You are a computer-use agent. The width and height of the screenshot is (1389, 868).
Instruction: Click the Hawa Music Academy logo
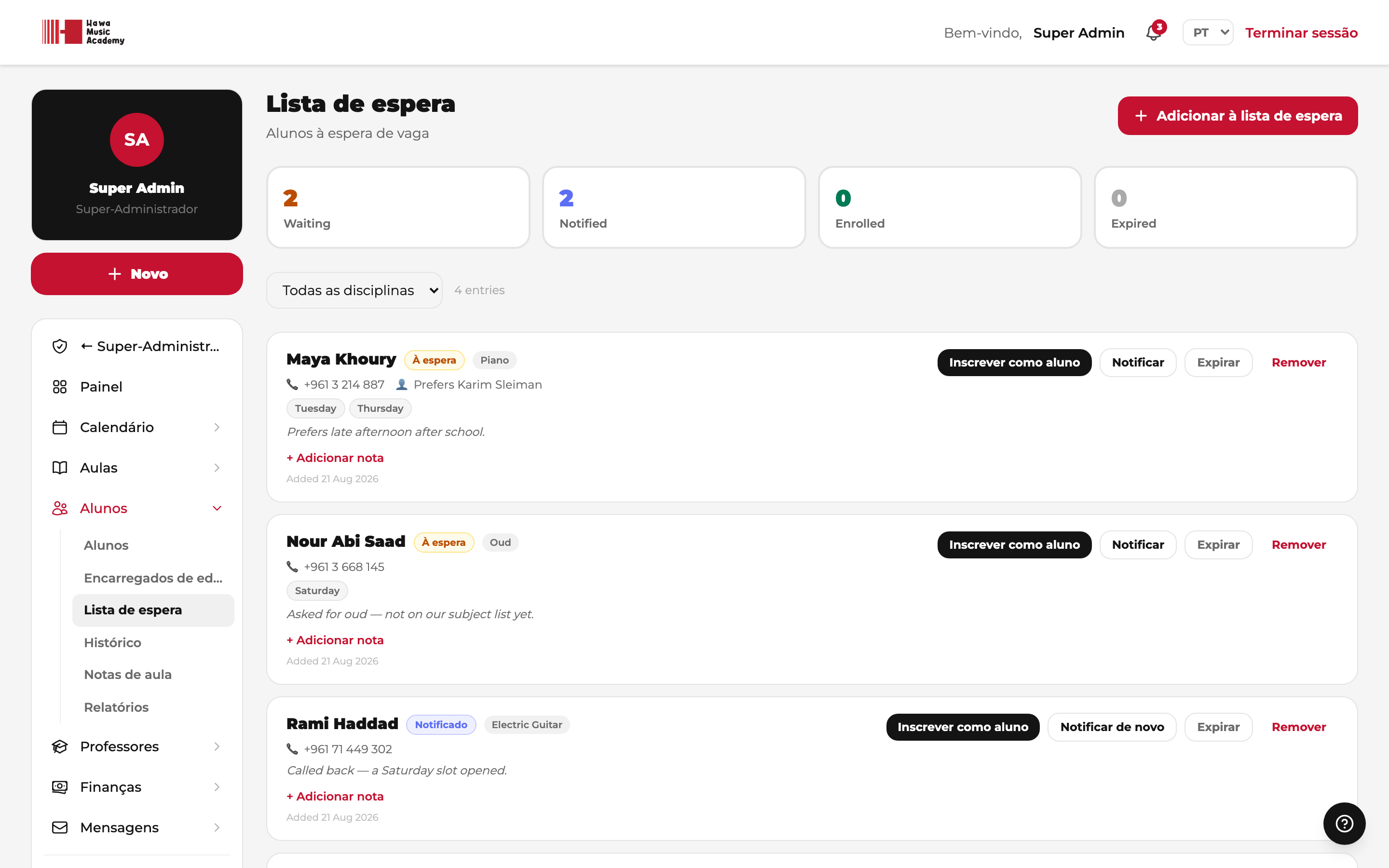(83, 32)
